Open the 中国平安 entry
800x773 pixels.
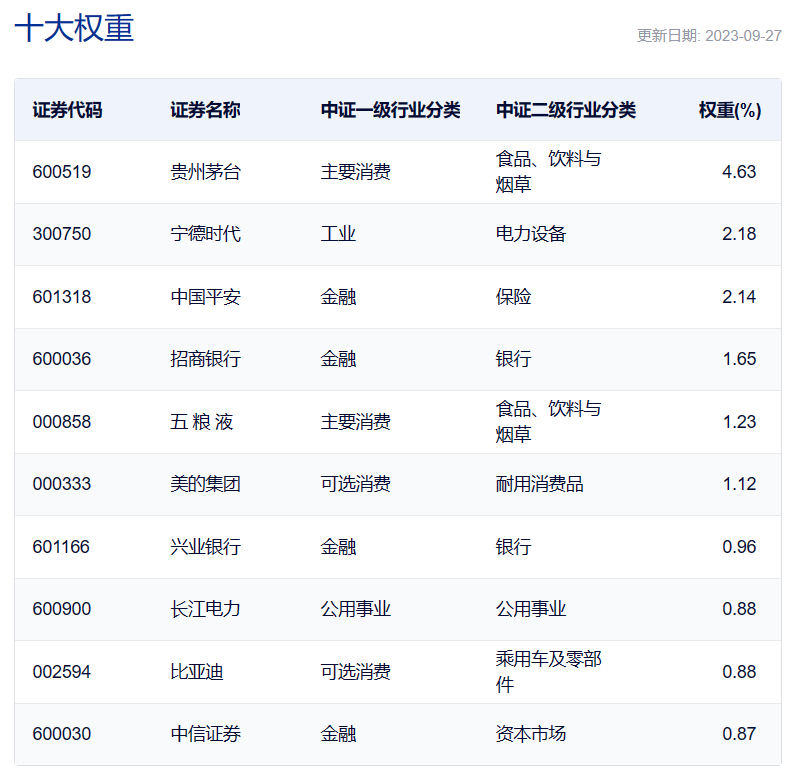pos(205,297)
